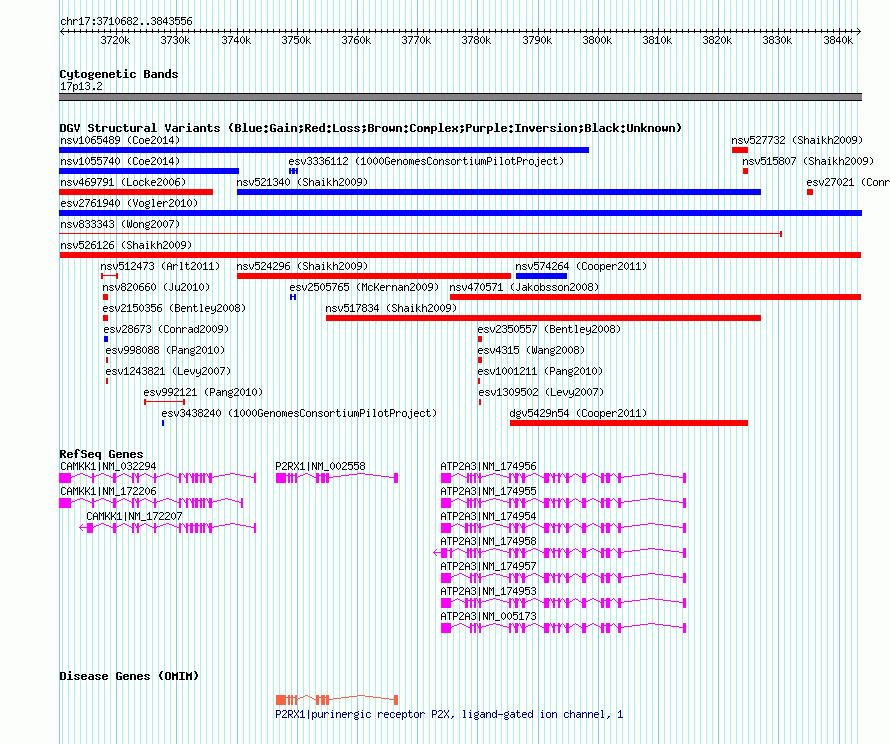Click esv28673 (Conrad2009) variant label
Viewport: 890px width, 744px height.
(x=166, y=329)
